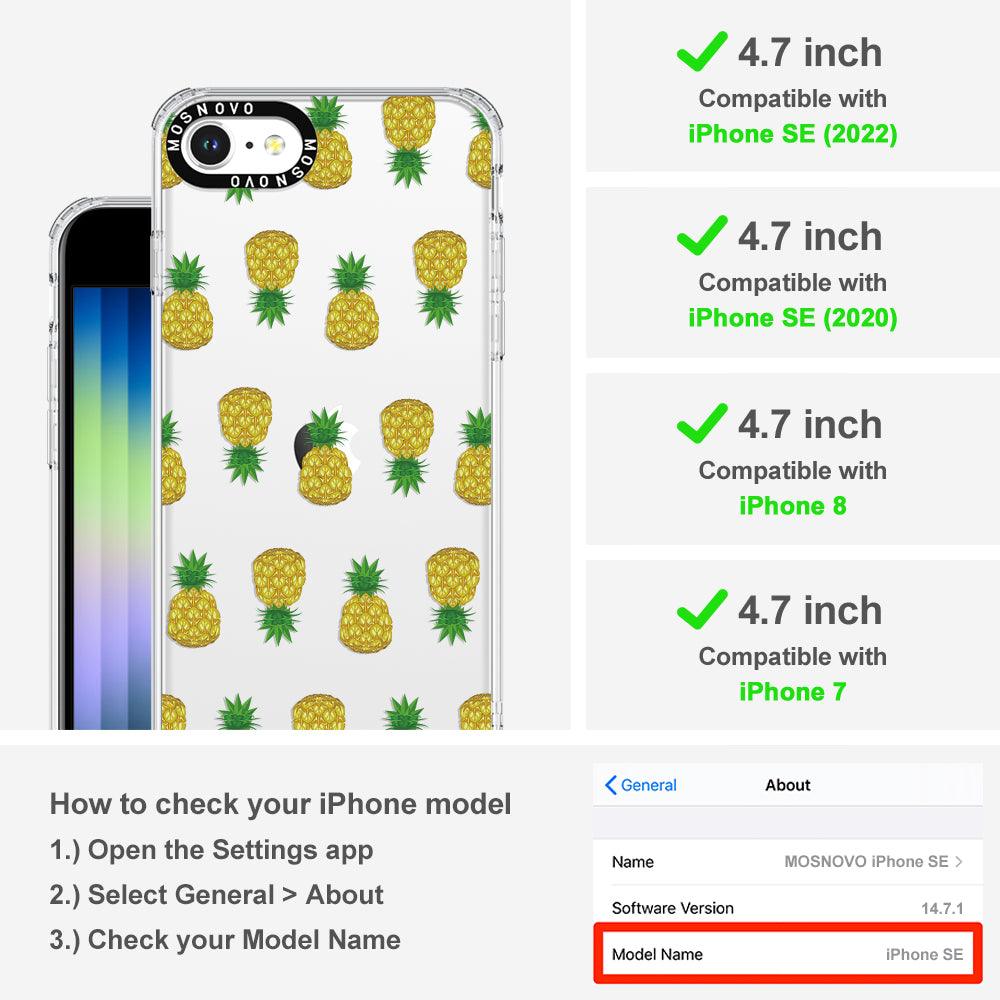Viewport: 1000px width, 1000px height.
Task: Select the Model Name row
Action: [x=788, y=954]
